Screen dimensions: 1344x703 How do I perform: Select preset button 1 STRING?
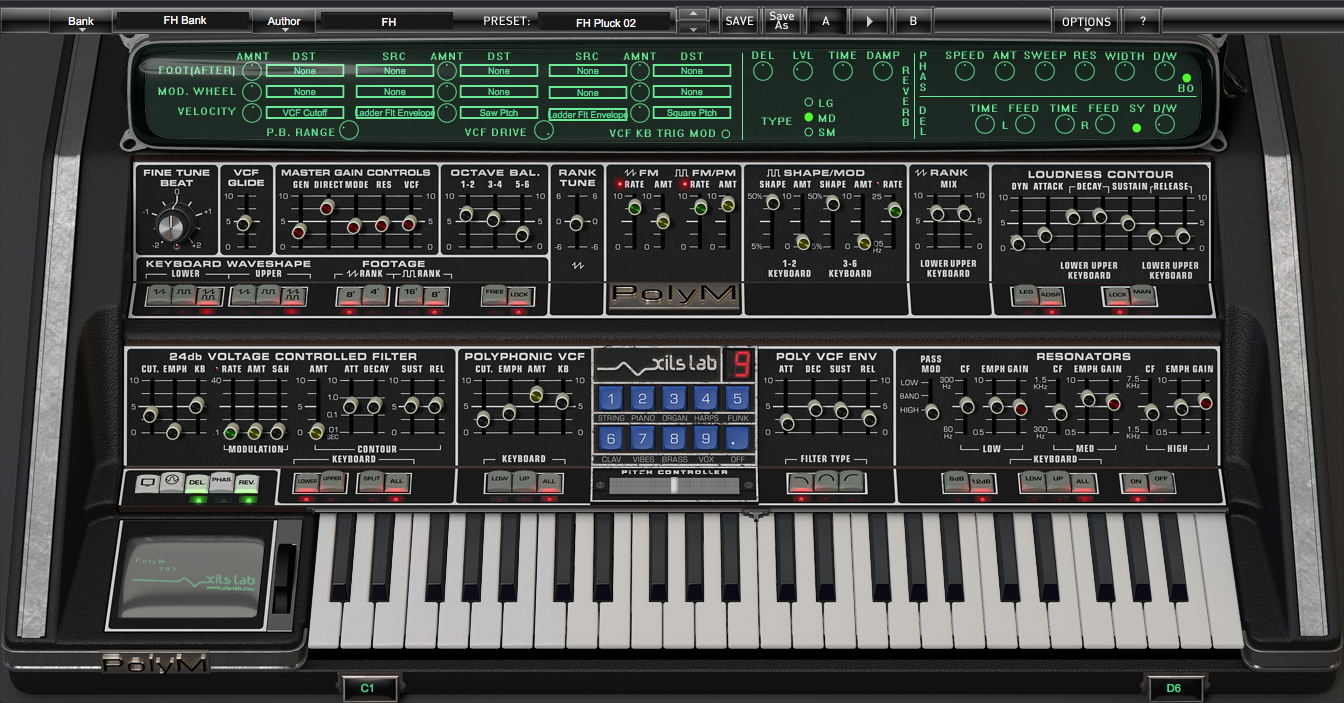[611, 398]
